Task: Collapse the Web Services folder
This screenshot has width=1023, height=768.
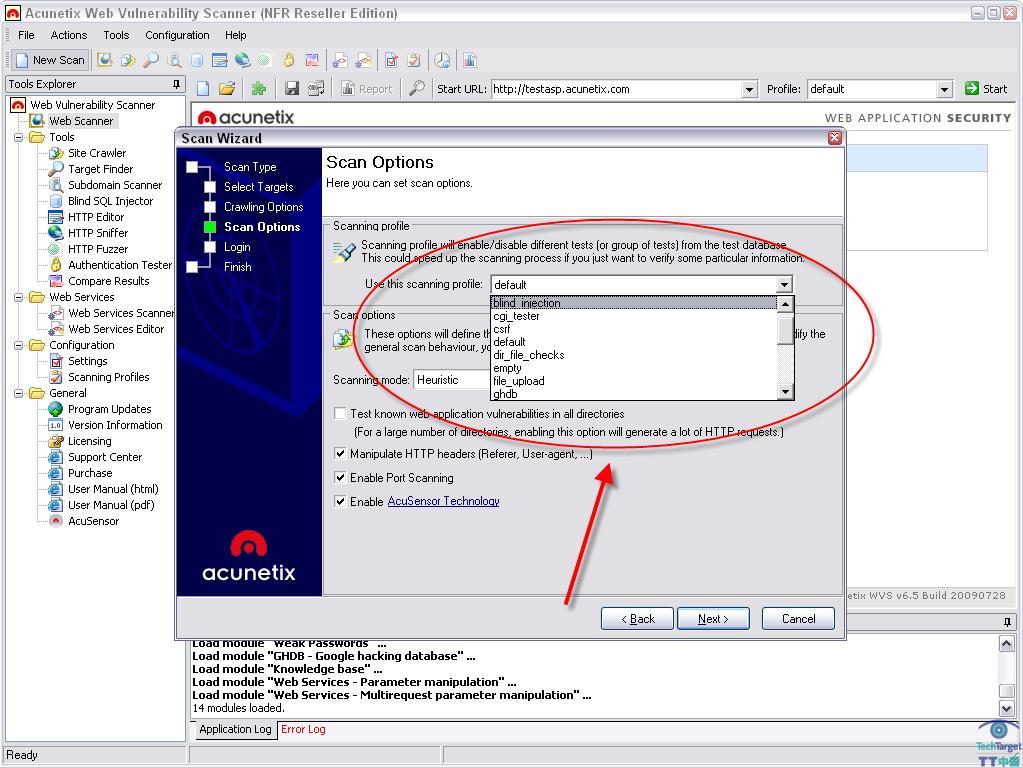Action: (19, 297)
